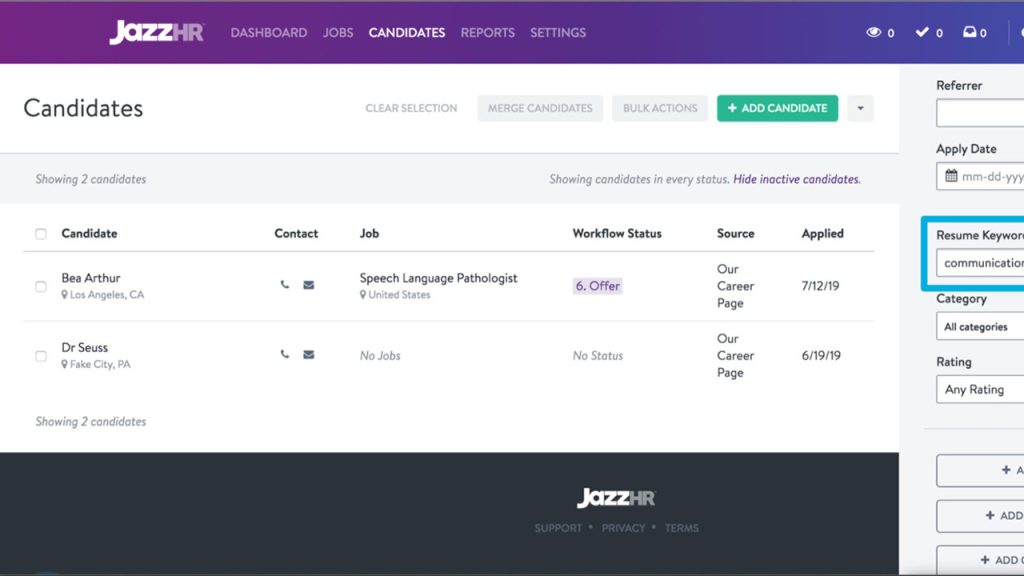Check the Bea Arthur row checkbox
The height and width of the screenshot is (576, 1024).
[x=41, y=286]
